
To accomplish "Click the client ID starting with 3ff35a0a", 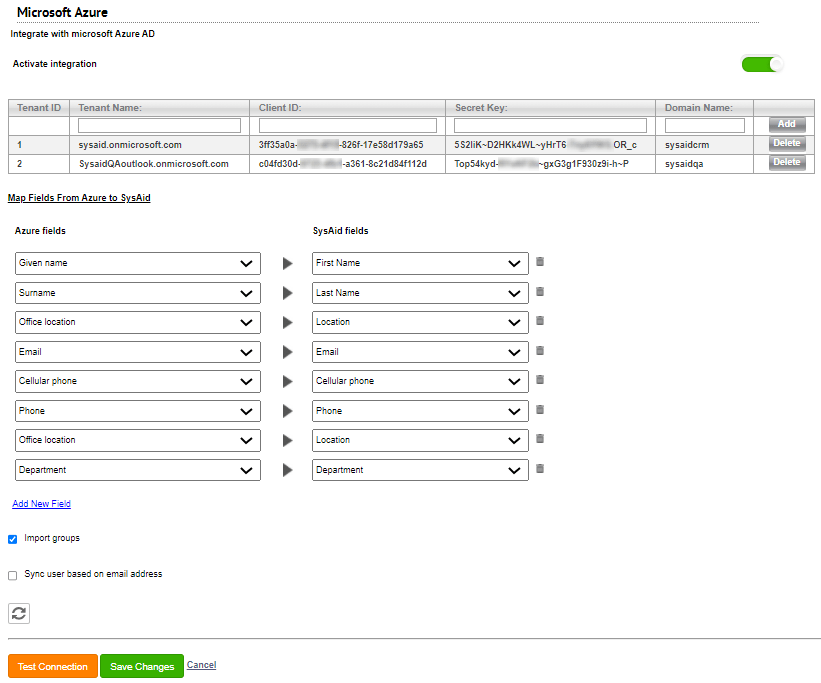I will [341, 145].
